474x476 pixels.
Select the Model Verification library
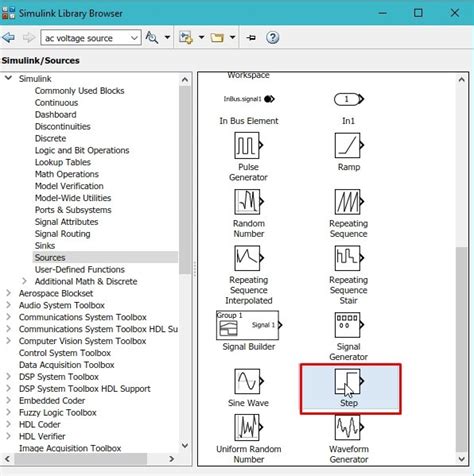69,186
